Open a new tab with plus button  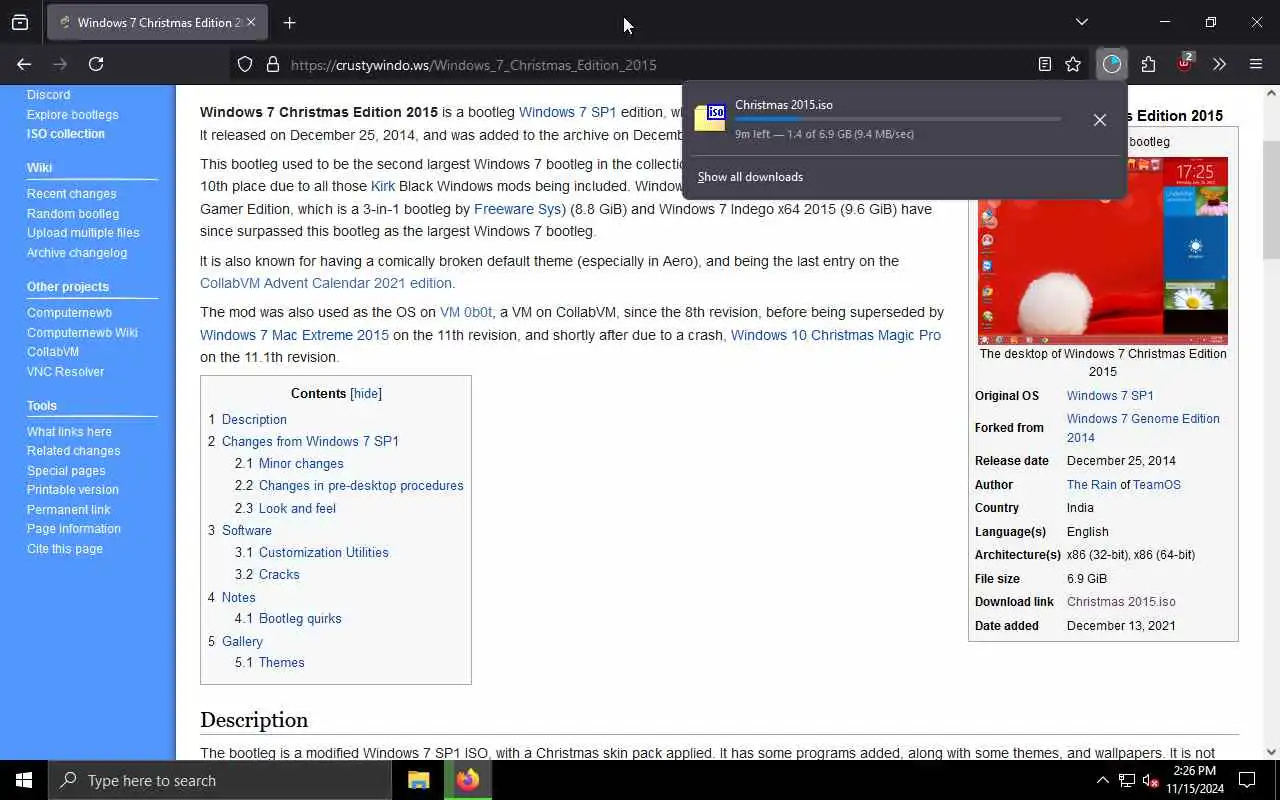coord(289,22)
